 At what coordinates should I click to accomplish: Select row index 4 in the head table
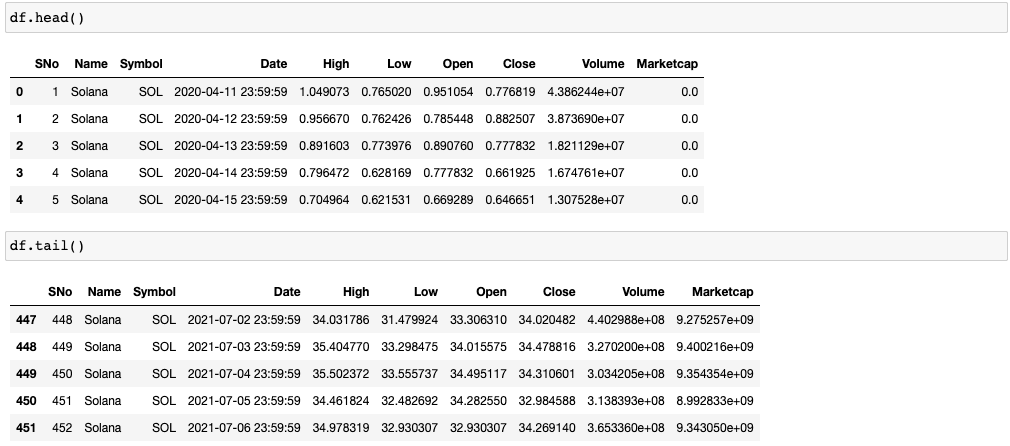[19, 200]
